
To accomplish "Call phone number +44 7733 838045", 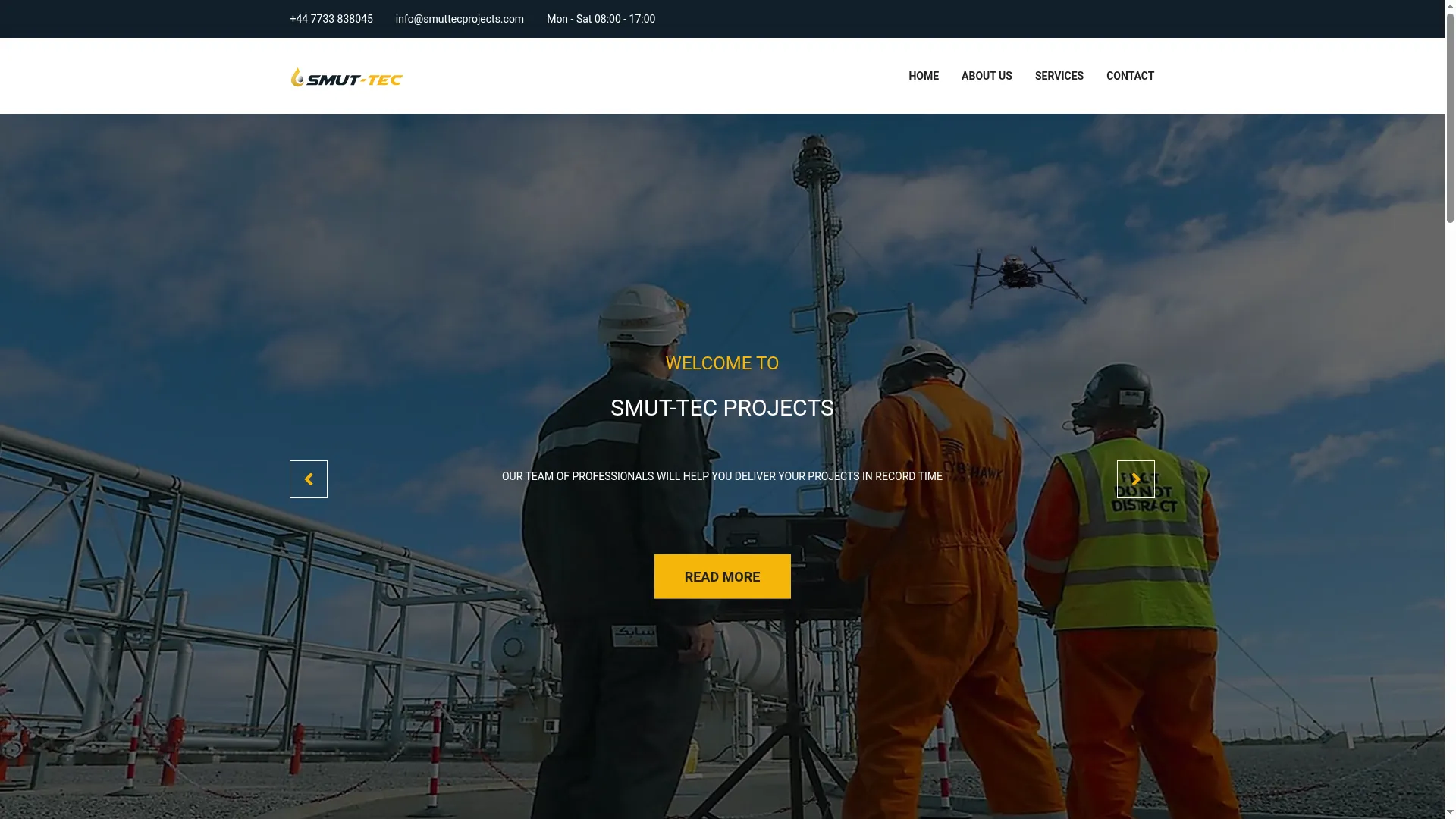I will pos(331,19).
